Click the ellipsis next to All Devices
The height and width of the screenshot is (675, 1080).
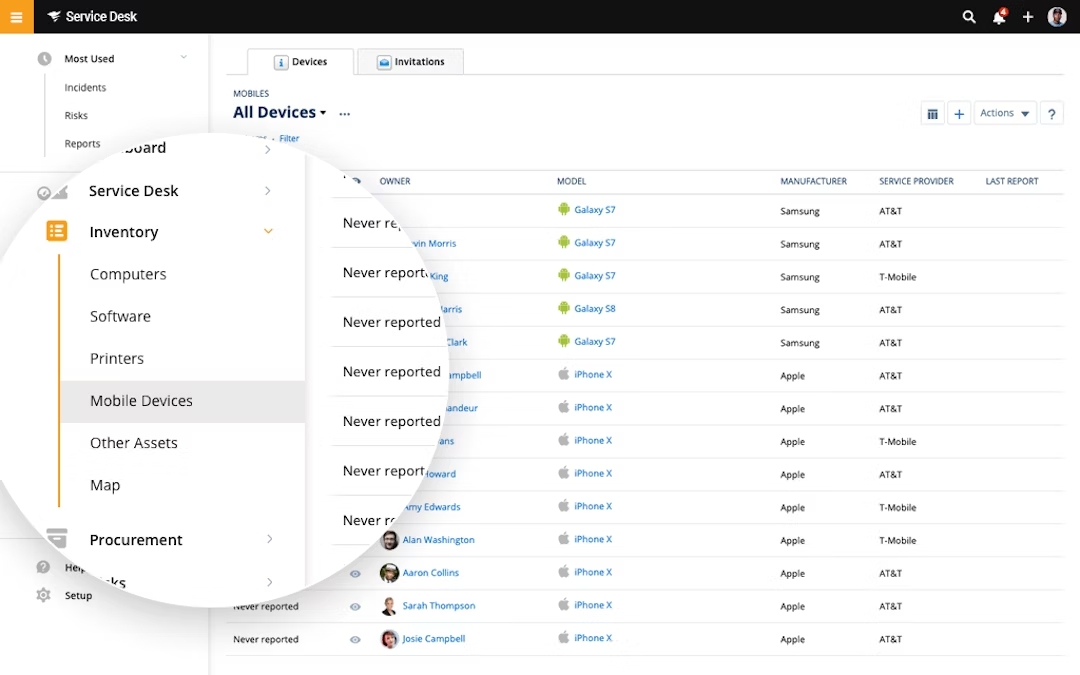coord(344,113)
